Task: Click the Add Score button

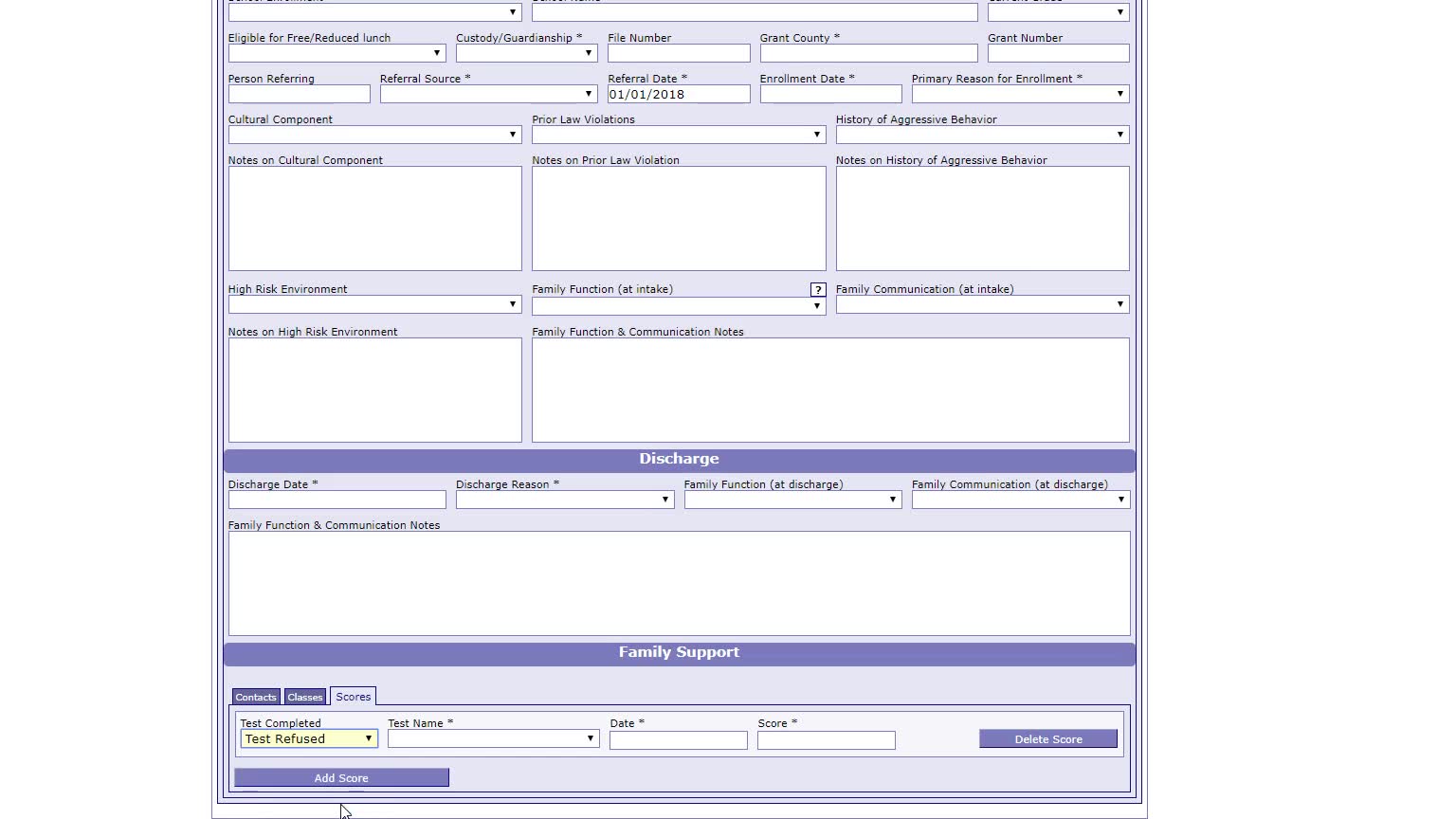Action: 341,778
